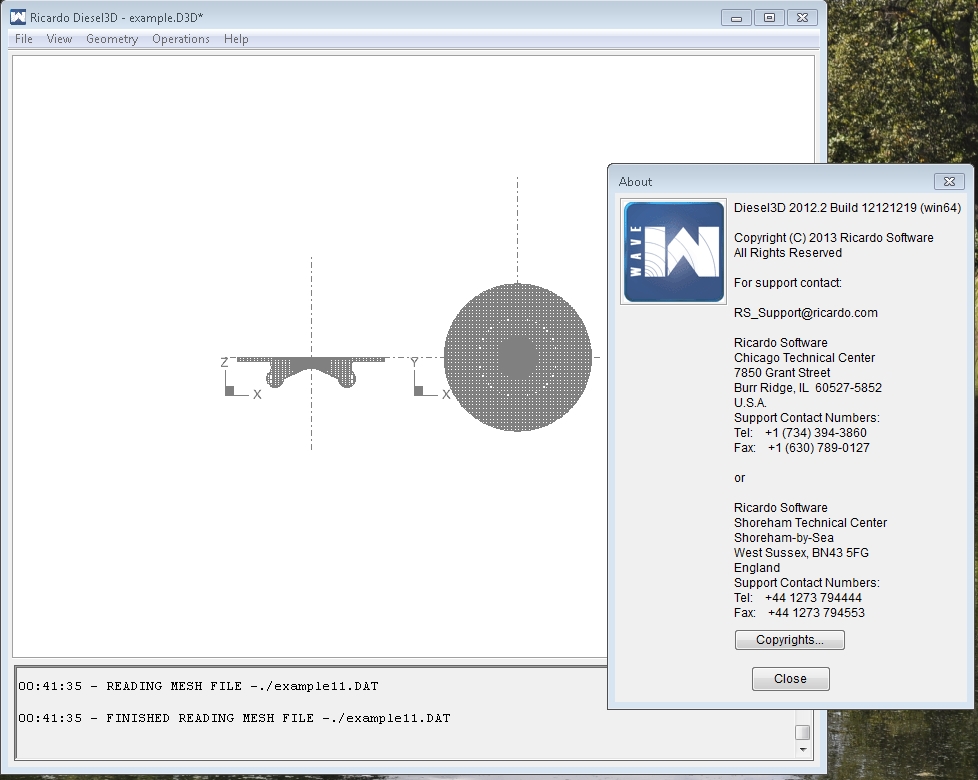
Task: Open the View menu
Action: coord(59,39)
